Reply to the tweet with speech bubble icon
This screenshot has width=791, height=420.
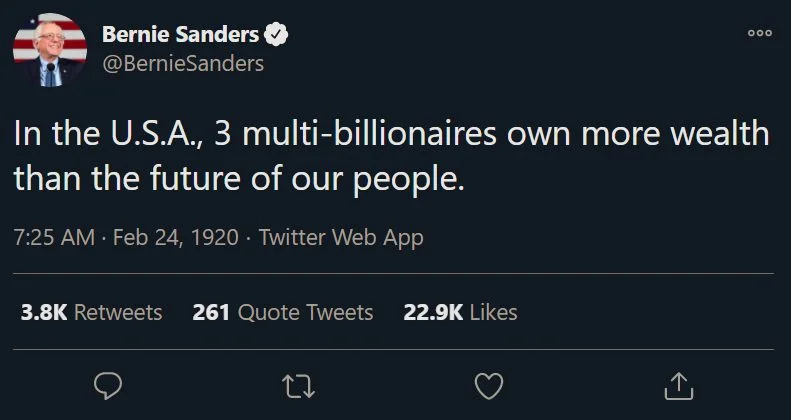107,384
